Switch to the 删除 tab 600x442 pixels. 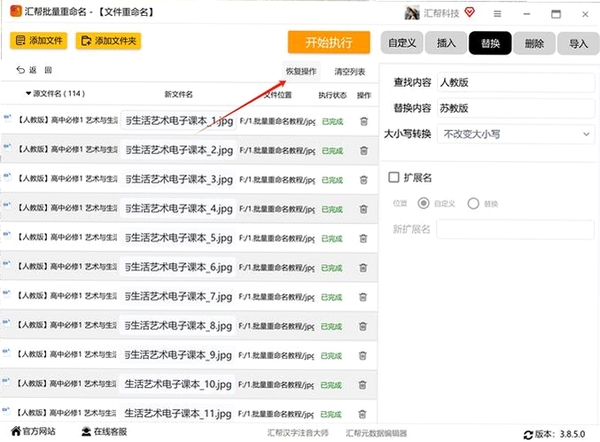click(534, 44)
